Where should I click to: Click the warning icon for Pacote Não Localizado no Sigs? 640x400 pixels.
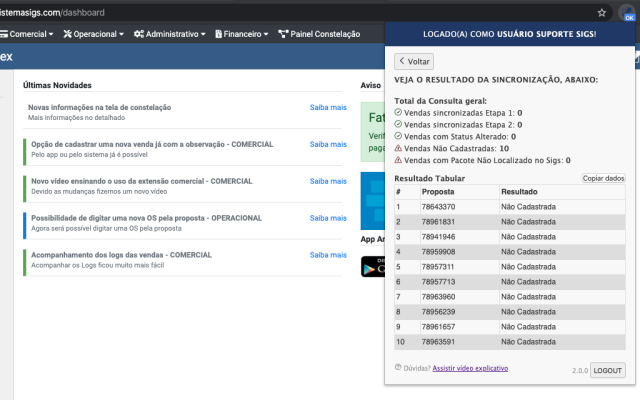tap(398, 160)
